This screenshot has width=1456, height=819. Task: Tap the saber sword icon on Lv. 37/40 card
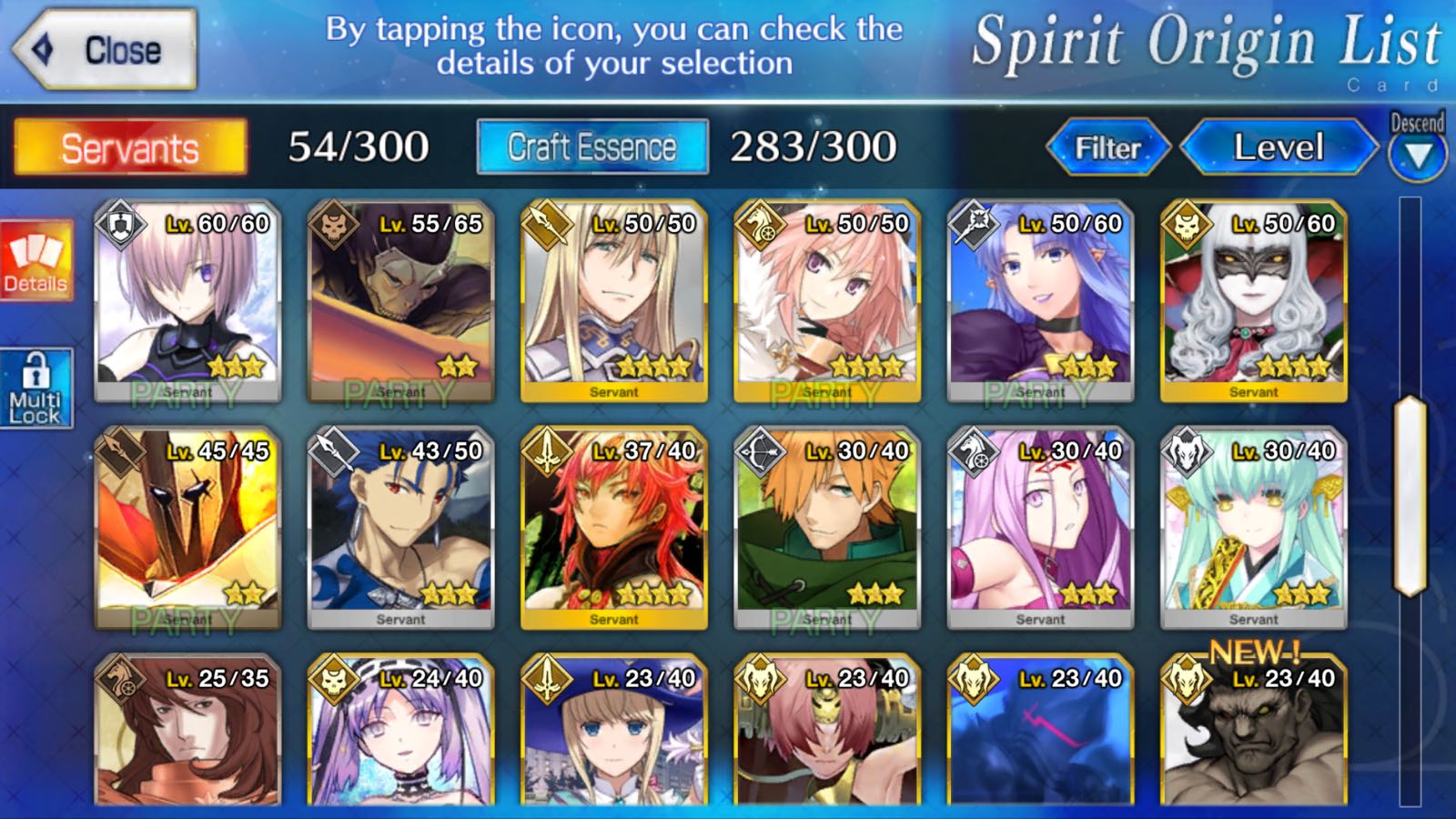coord(547,452)
